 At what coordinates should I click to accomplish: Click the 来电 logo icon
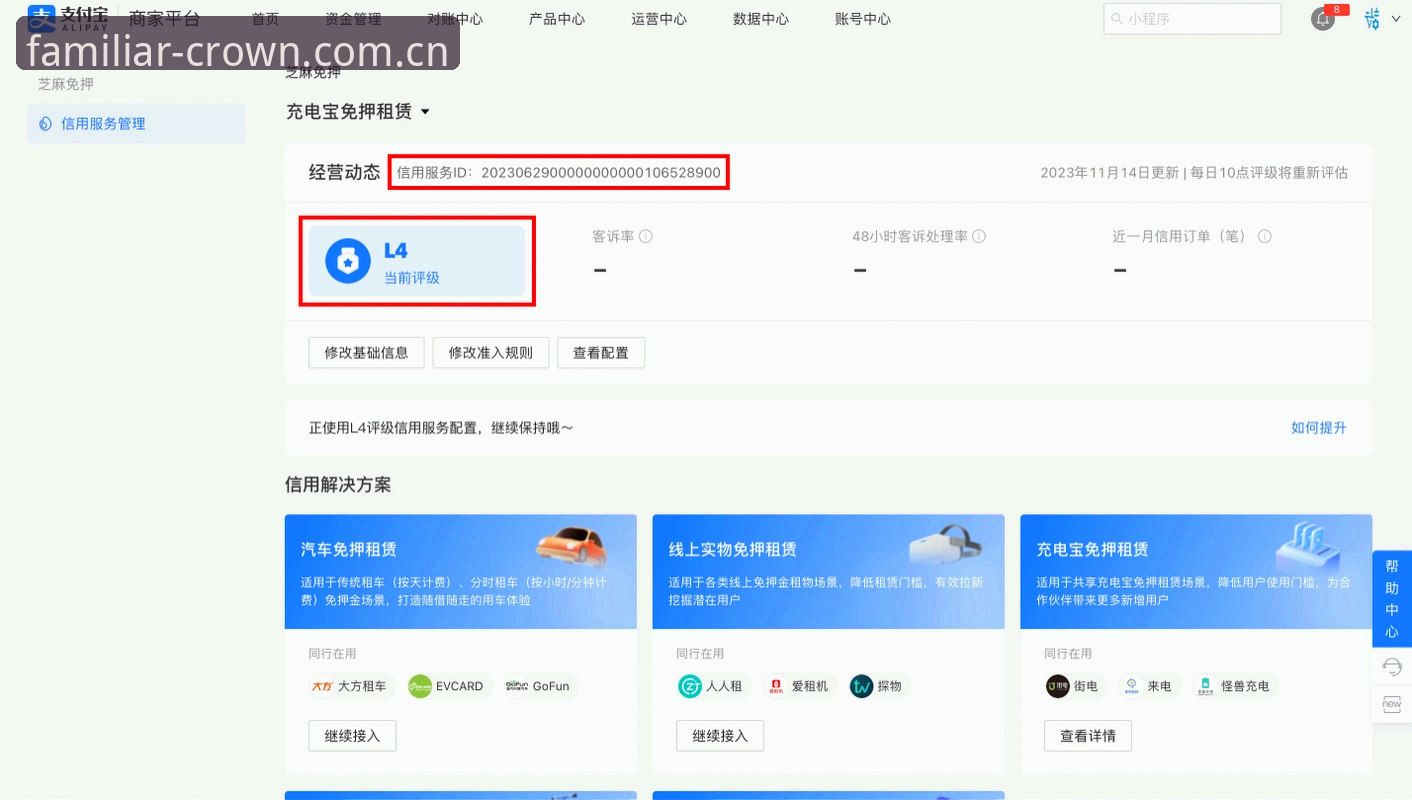click(1132, 686)
